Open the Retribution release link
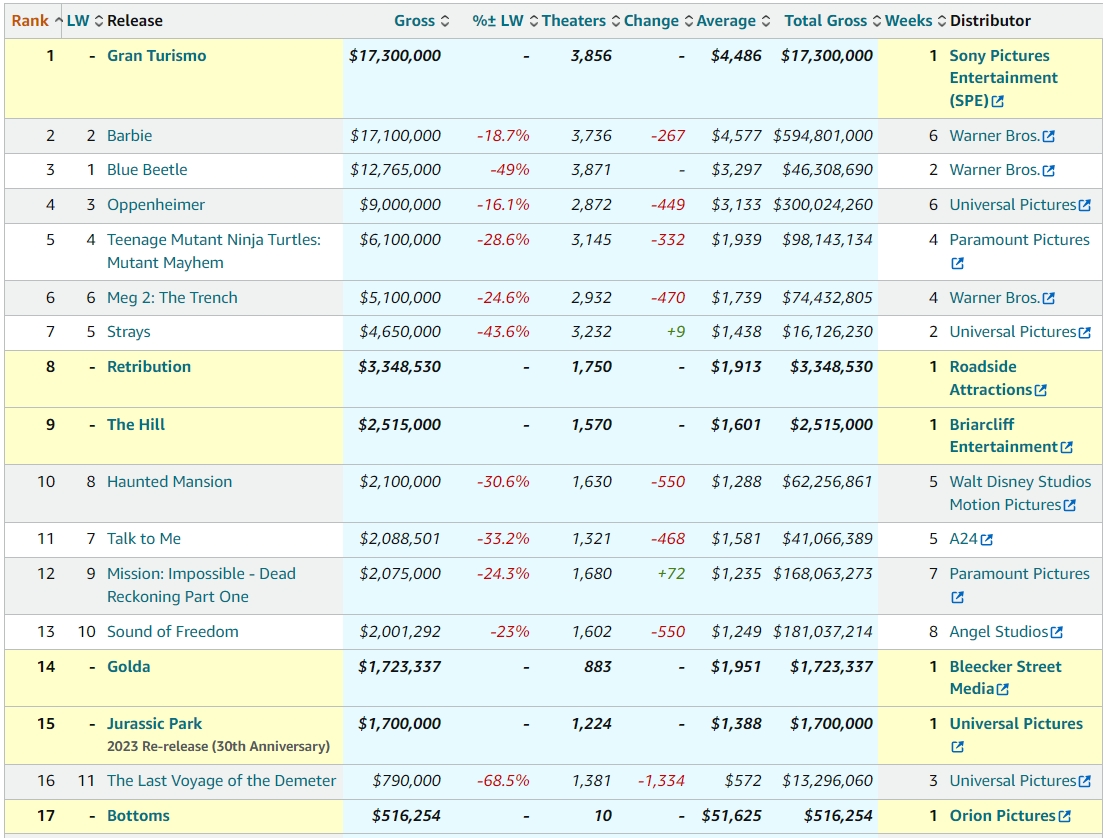1106x838 pixels. tap(149, 367)
